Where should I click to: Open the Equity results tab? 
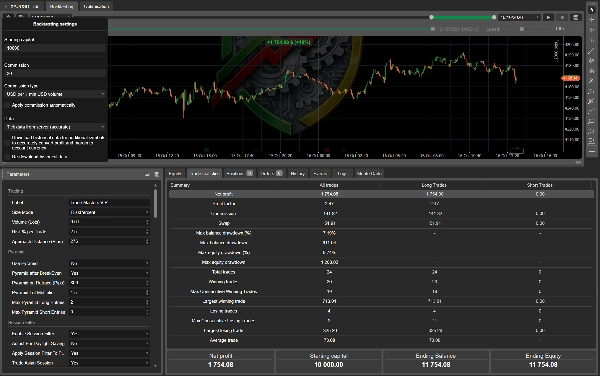pos(175,173)
